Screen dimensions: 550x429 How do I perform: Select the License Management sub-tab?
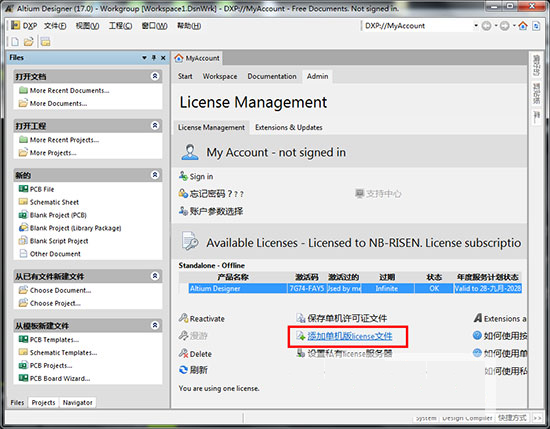click(211, 127)
